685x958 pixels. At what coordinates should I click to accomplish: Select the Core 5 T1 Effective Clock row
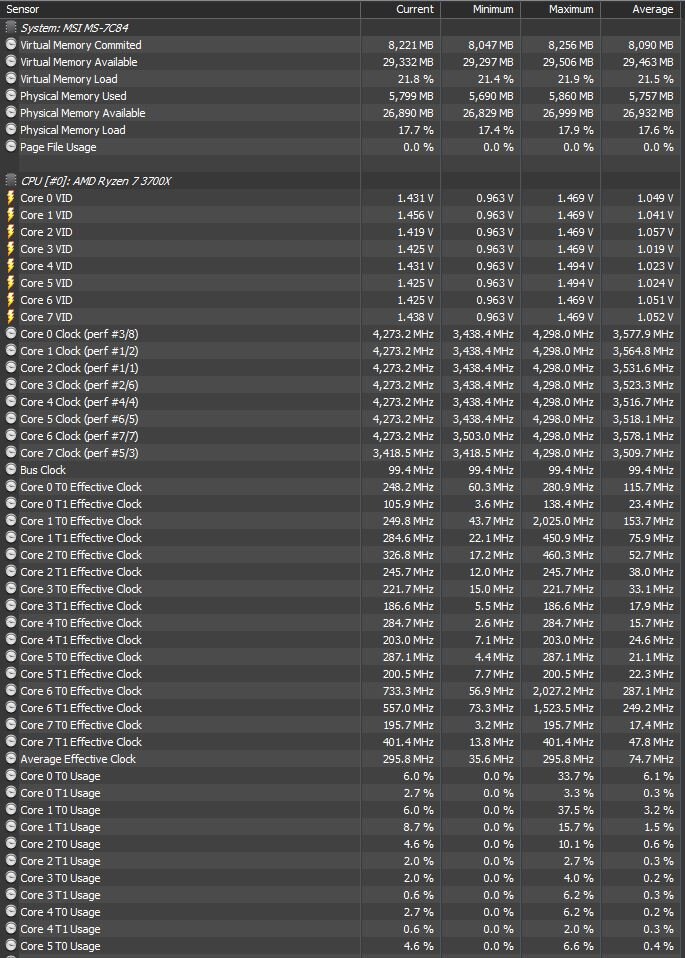point(342,674)
